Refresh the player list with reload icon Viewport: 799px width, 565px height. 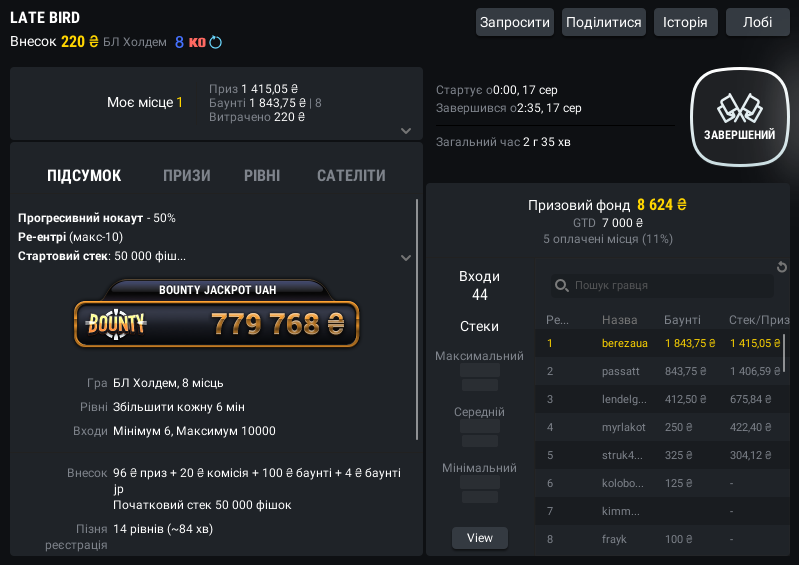782,267
